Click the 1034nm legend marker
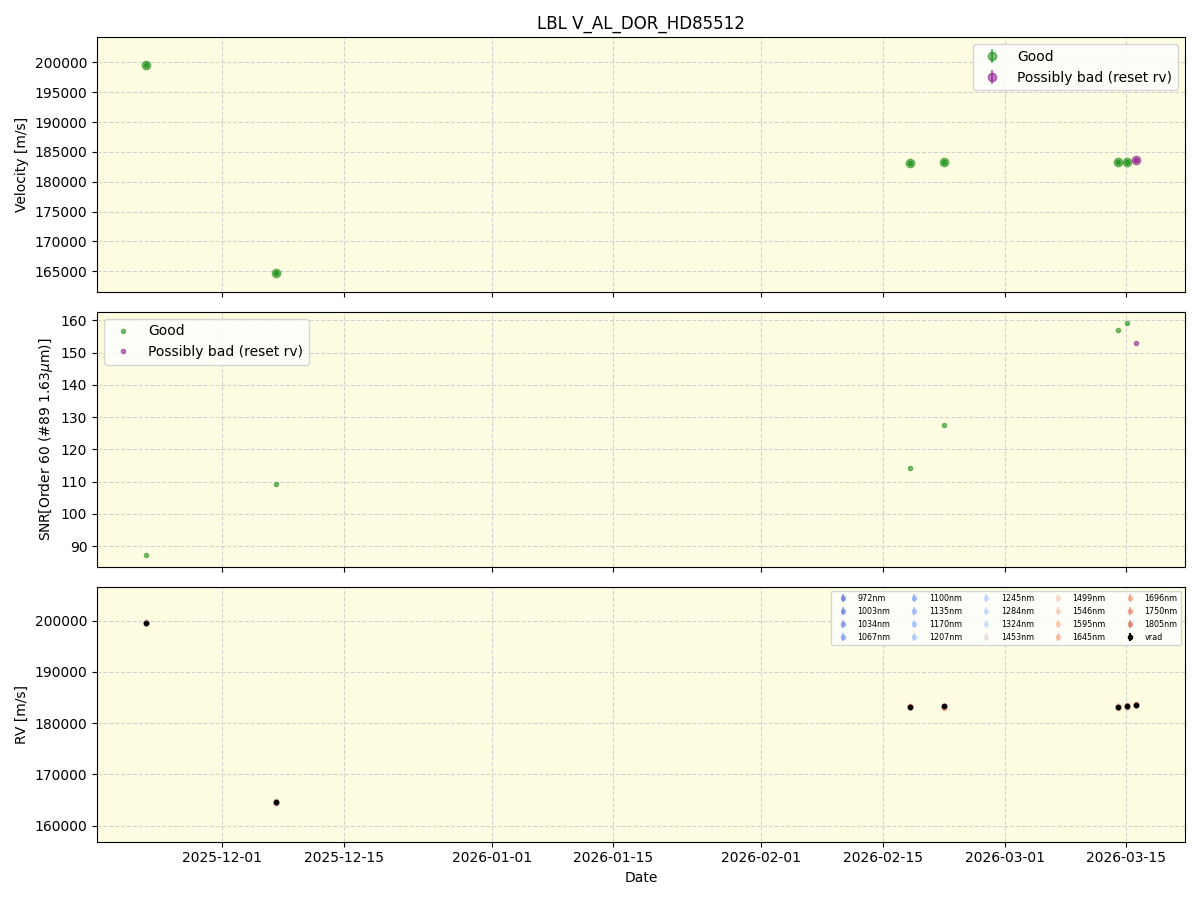This screenshot has width=1200, height=900. coord(843,624)
